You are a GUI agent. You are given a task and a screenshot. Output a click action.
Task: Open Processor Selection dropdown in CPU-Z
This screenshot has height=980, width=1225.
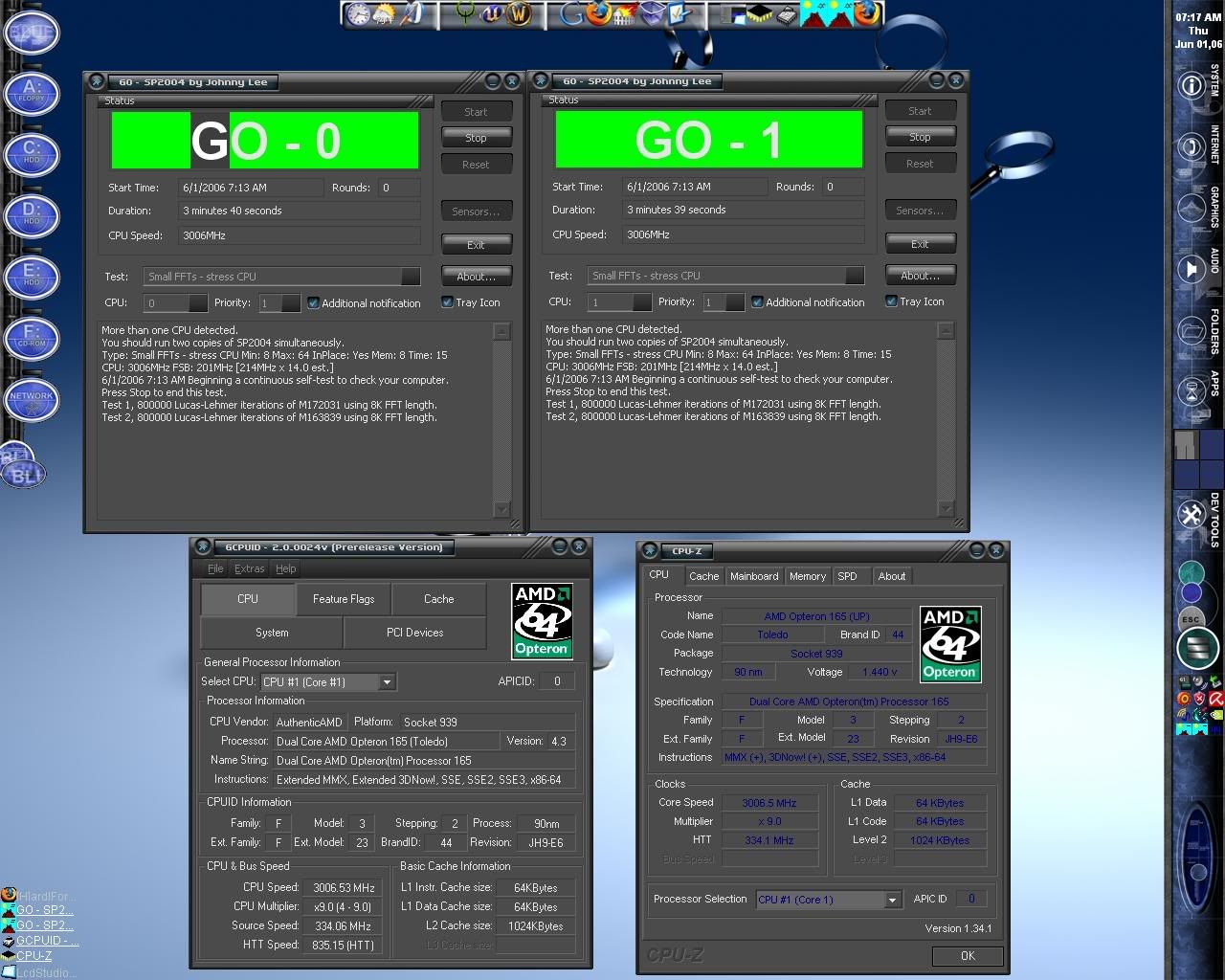click(892, 900)
